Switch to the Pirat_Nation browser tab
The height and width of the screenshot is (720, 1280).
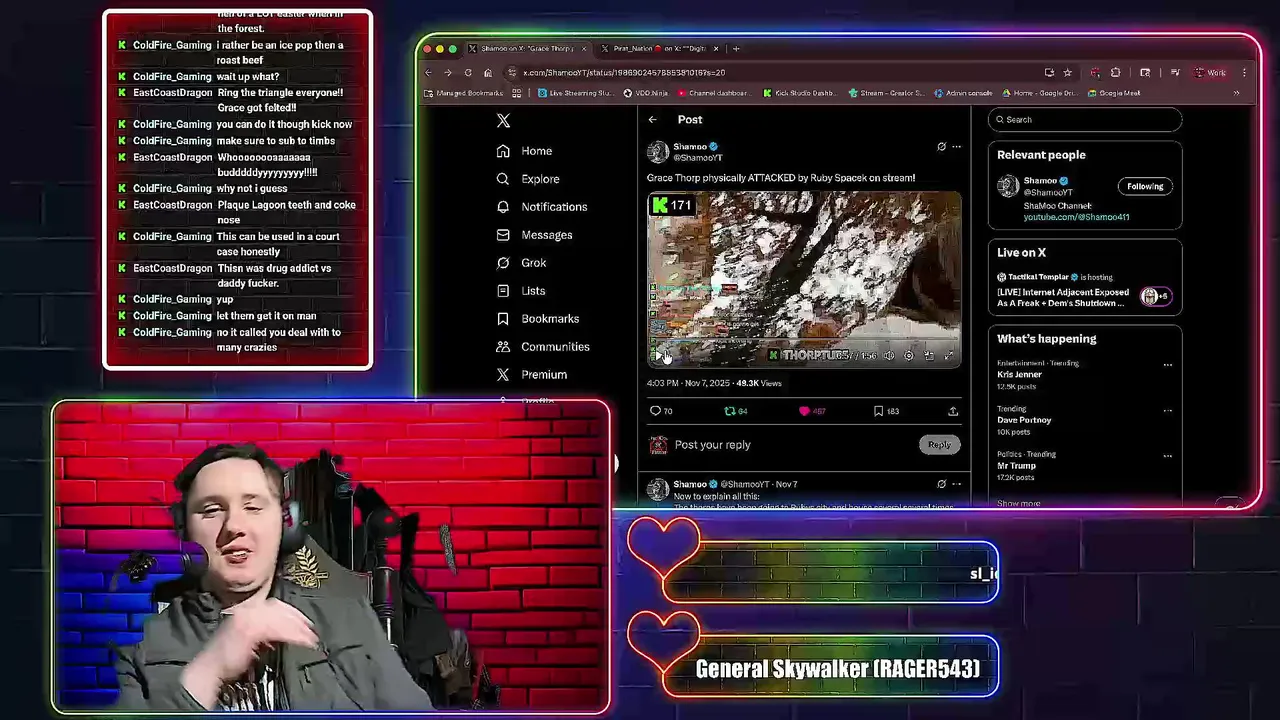660,49
